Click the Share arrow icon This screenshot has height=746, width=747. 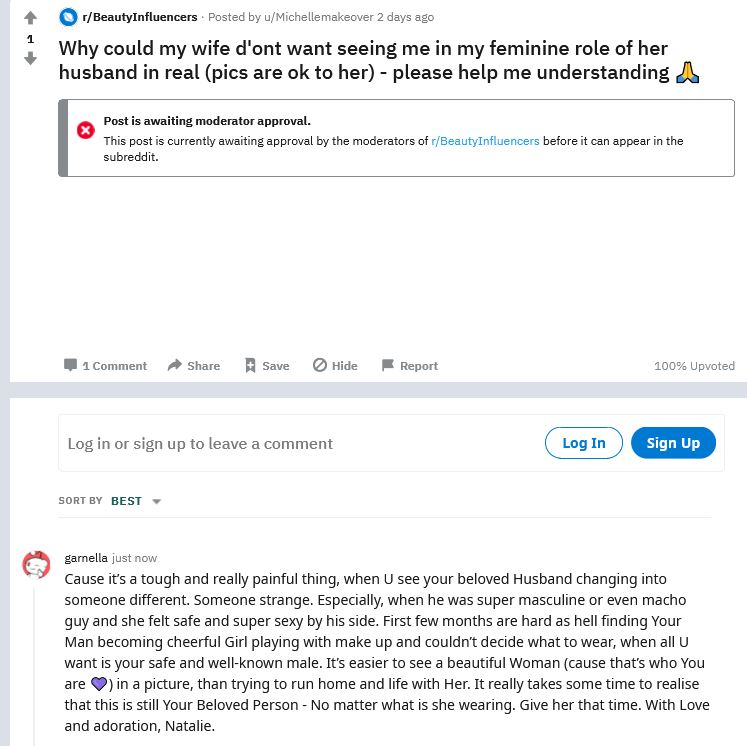tap(175, 365)
